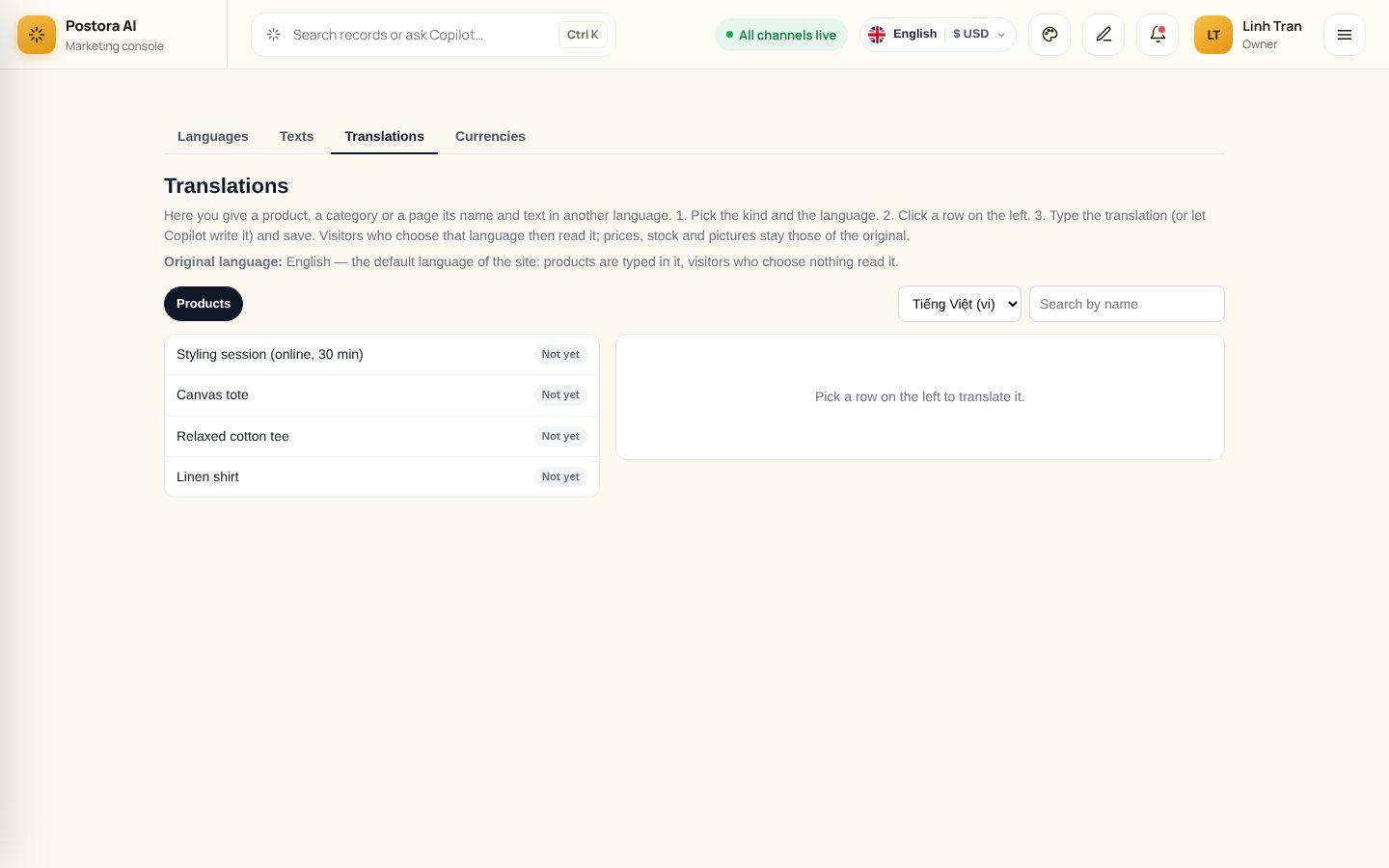Click the Not yet badge for Canvas tote
Viewport: 1389px width, 868px height.
[x=560, y=395]
